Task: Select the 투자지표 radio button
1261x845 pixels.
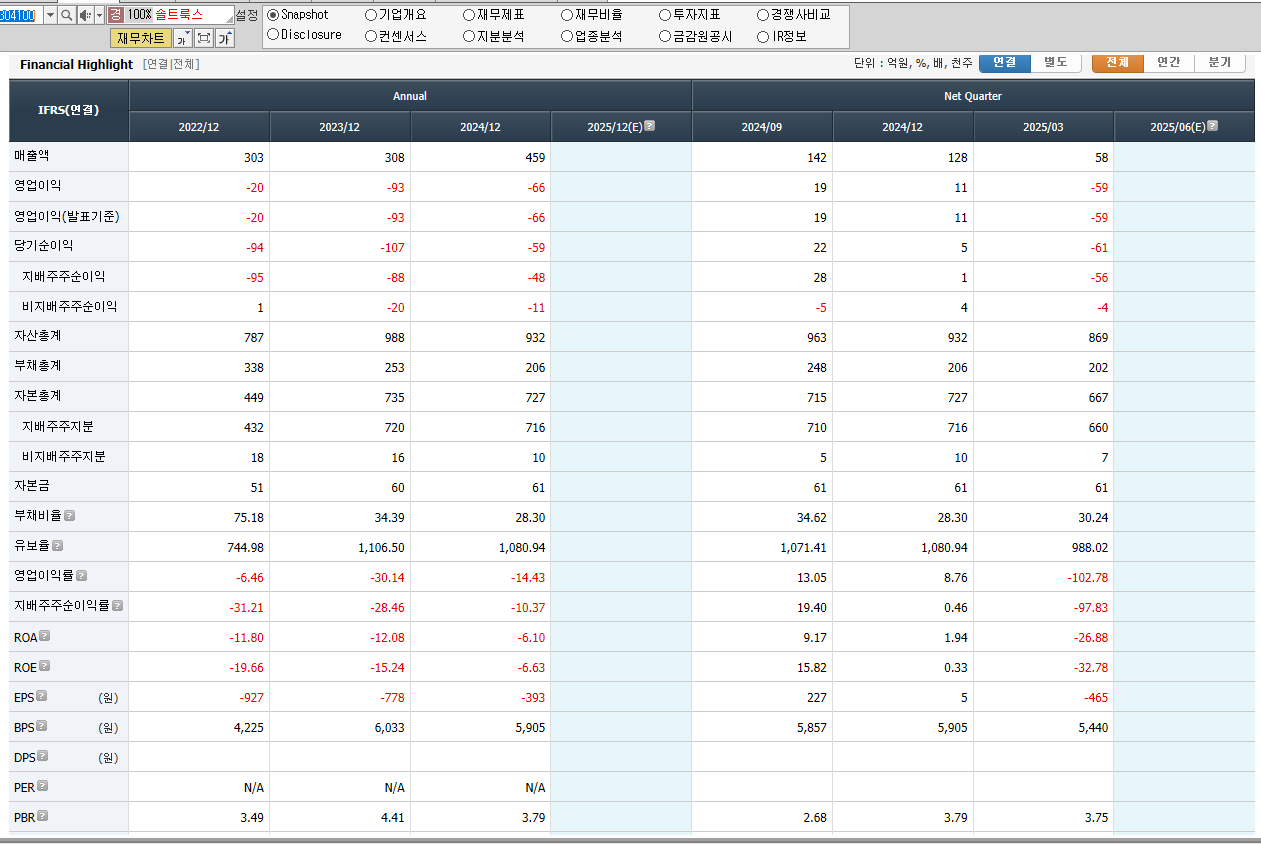Action: pyautogui.click(x=665, y=15)
